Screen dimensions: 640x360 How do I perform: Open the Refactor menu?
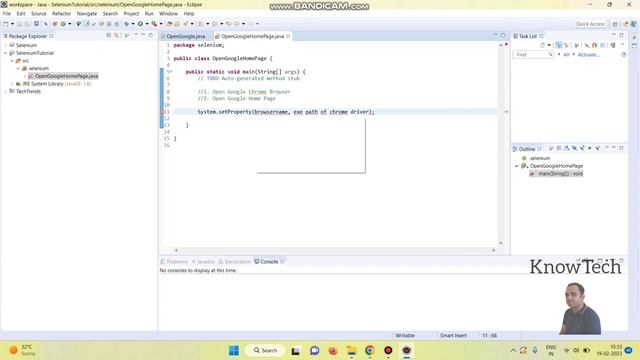[61, 13]
